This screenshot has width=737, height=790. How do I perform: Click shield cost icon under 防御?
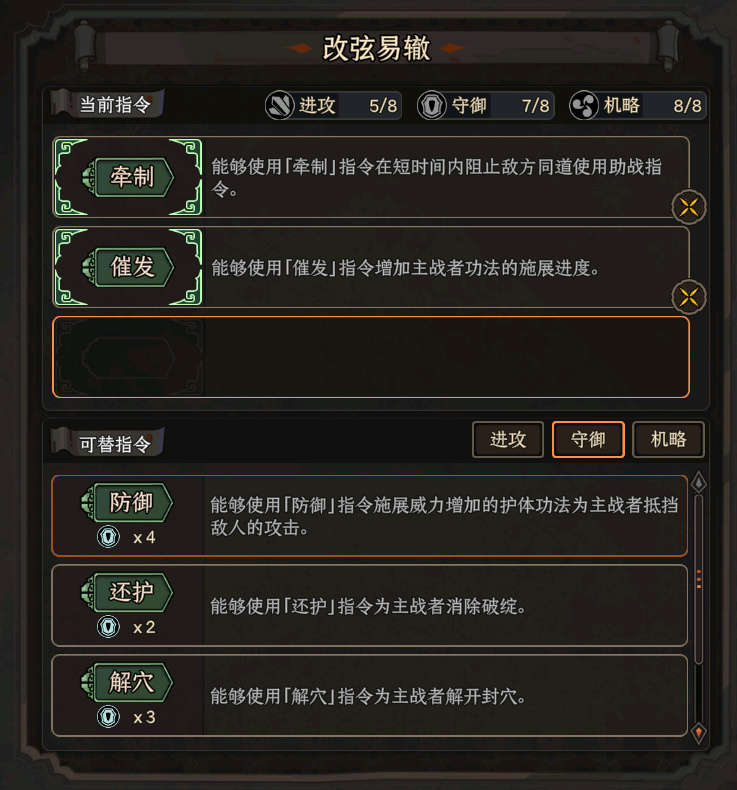tap(108, 537)
